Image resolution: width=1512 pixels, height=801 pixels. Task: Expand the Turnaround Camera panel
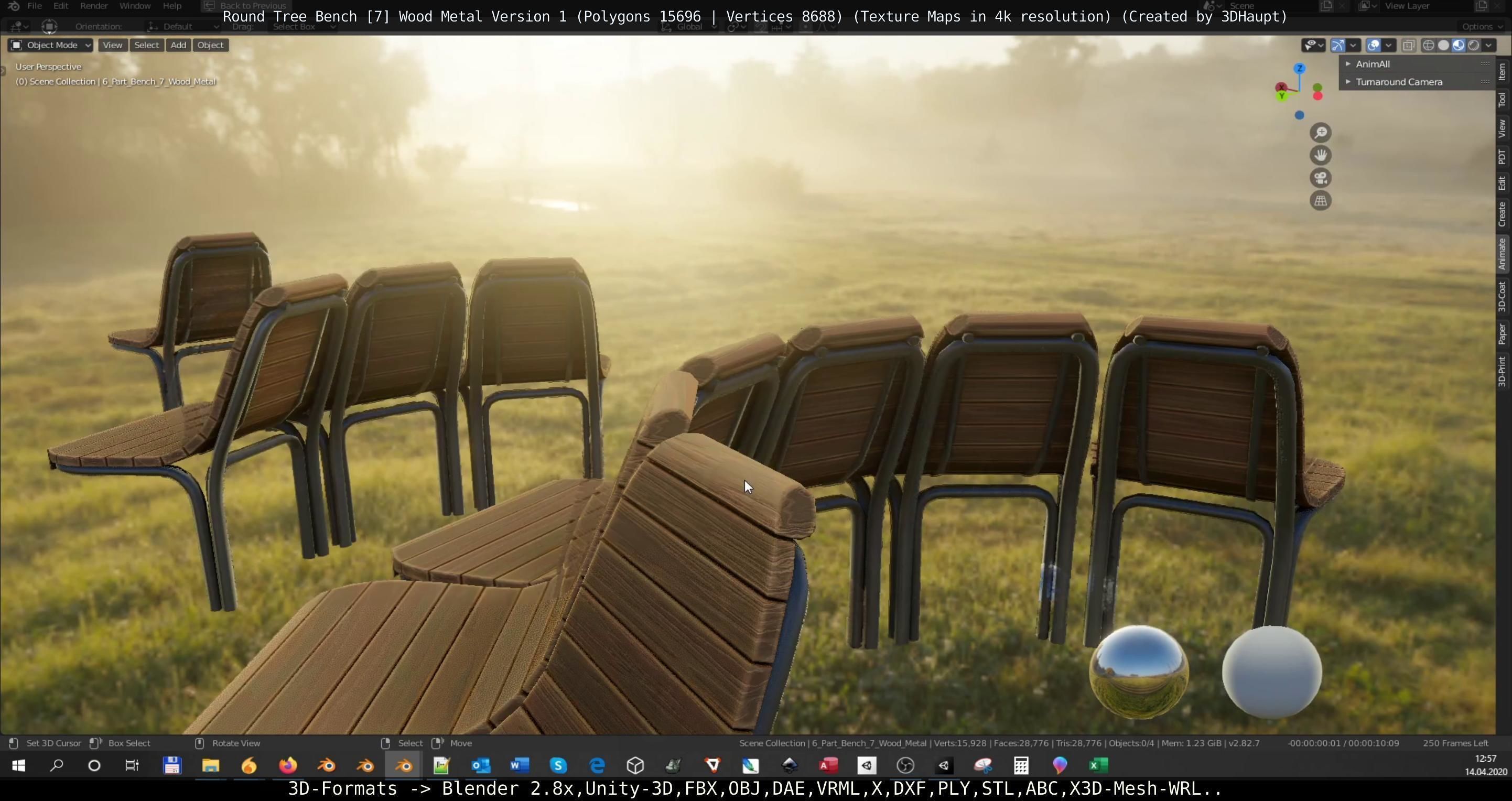coord(1398,82)
